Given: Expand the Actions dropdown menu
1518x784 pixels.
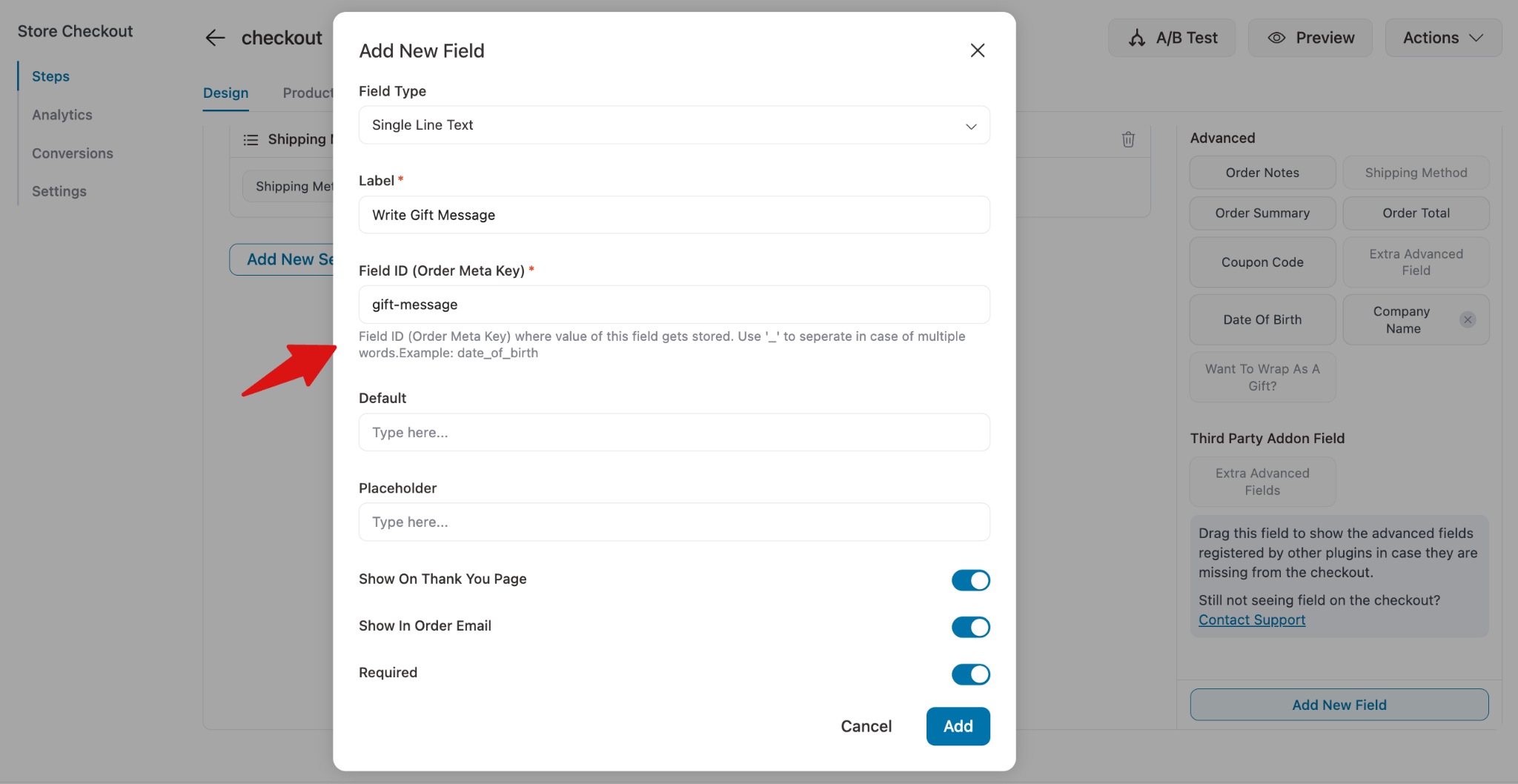Looking at the screenshot, I should (1442, 38).
